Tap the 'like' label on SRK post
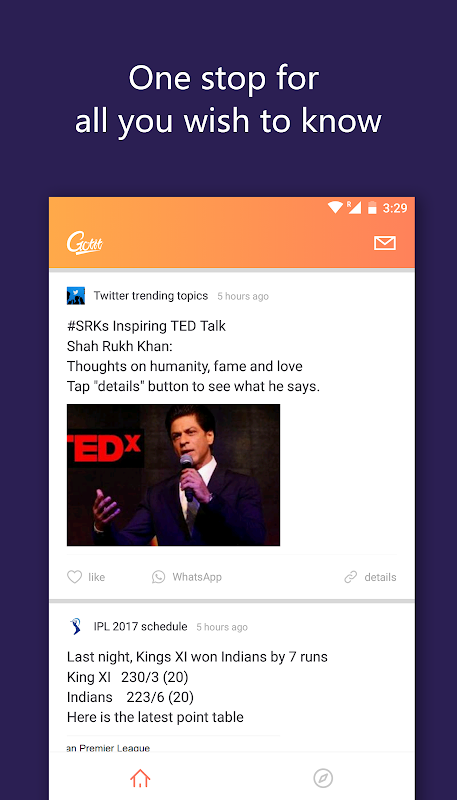457x800 pixels. [96, 577]
